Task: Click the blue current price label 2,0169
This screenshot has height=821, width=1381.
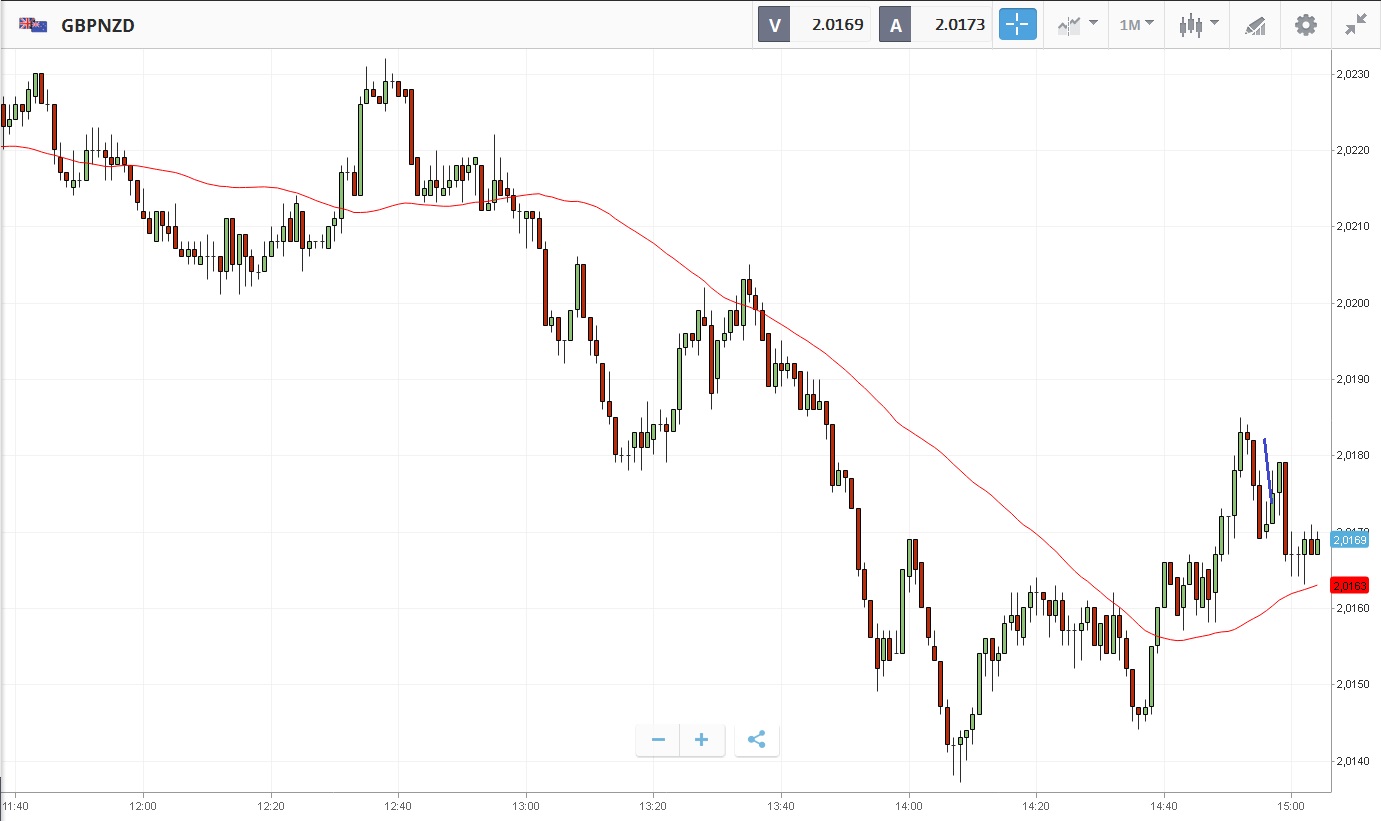Action: click(1349, 540)
